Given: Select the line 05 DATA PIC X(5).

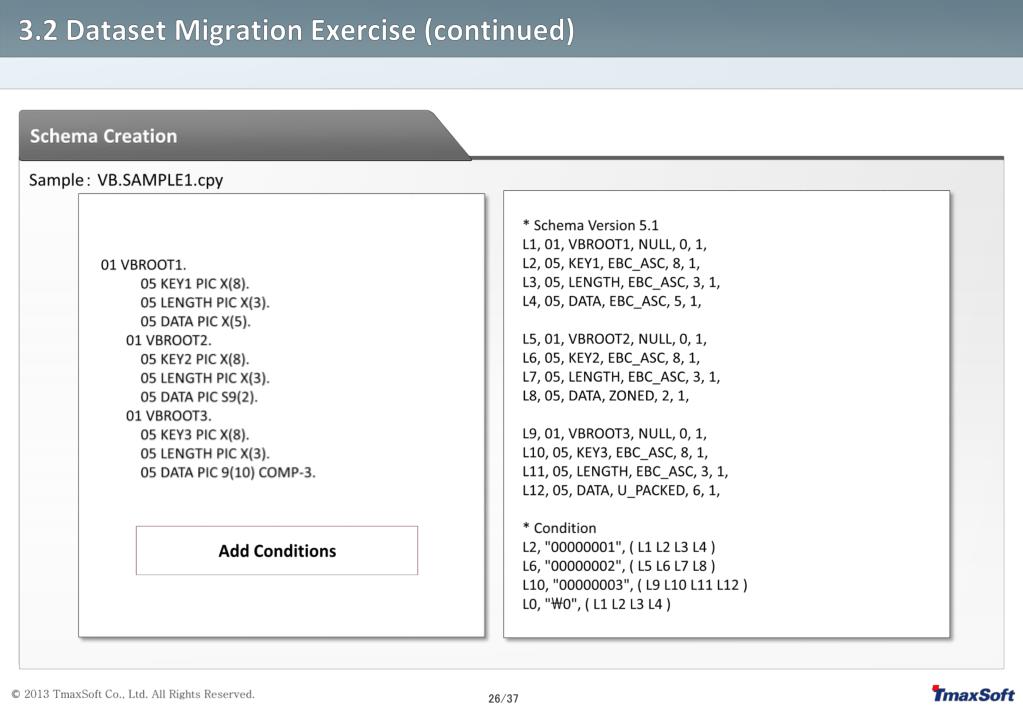Looking at the screenshot, I should coord(195,322).
